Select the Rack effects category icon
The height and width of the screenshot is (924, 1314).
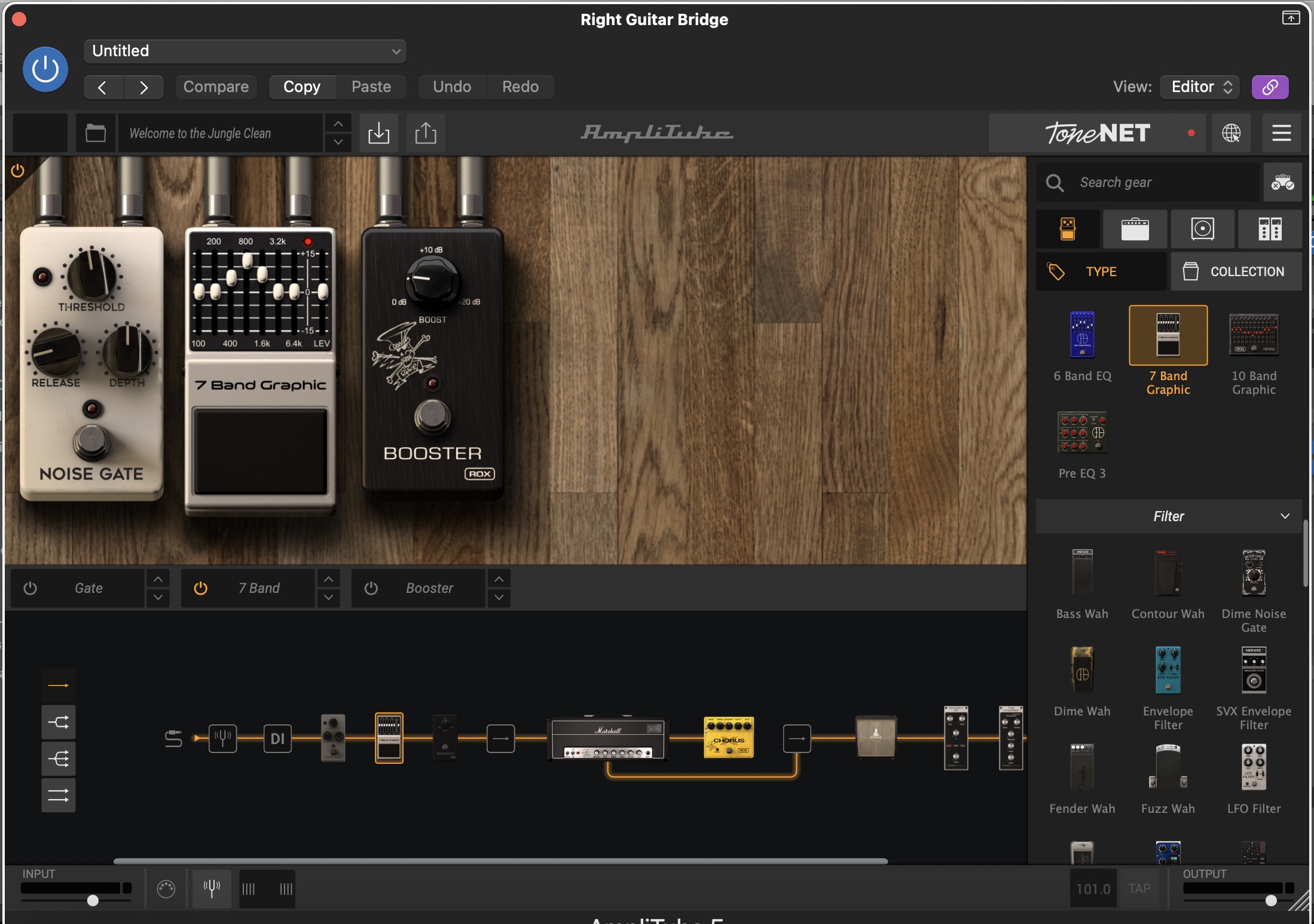tap(1270, 229)
